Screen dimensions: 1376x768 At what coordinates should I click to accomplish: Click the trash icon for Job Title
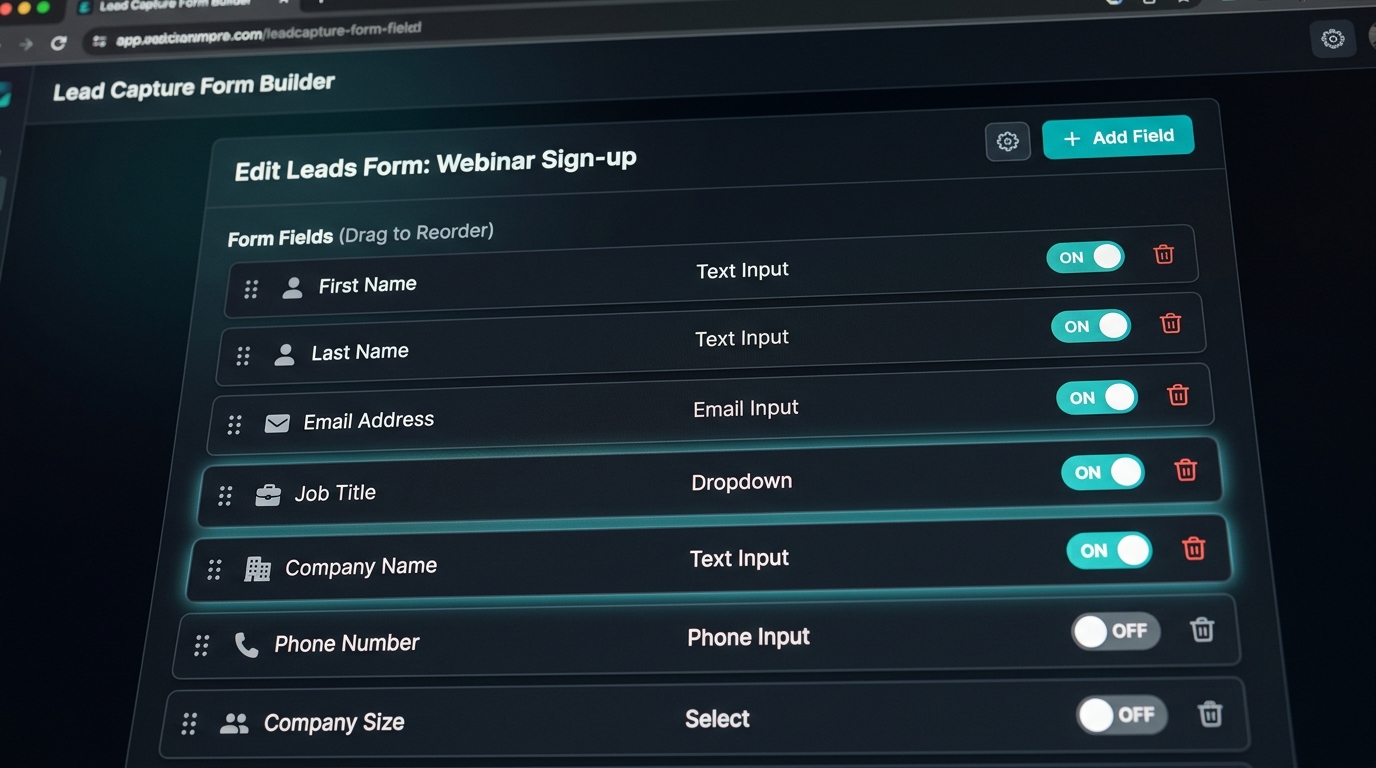(x=1186, y=470)
